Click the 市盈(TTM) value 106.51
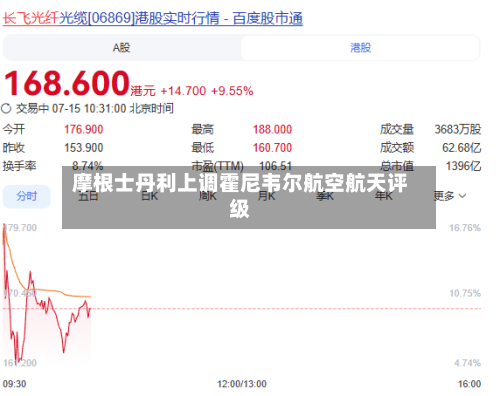500x396 pixels. pyautogui.click(x=276, y=166)
